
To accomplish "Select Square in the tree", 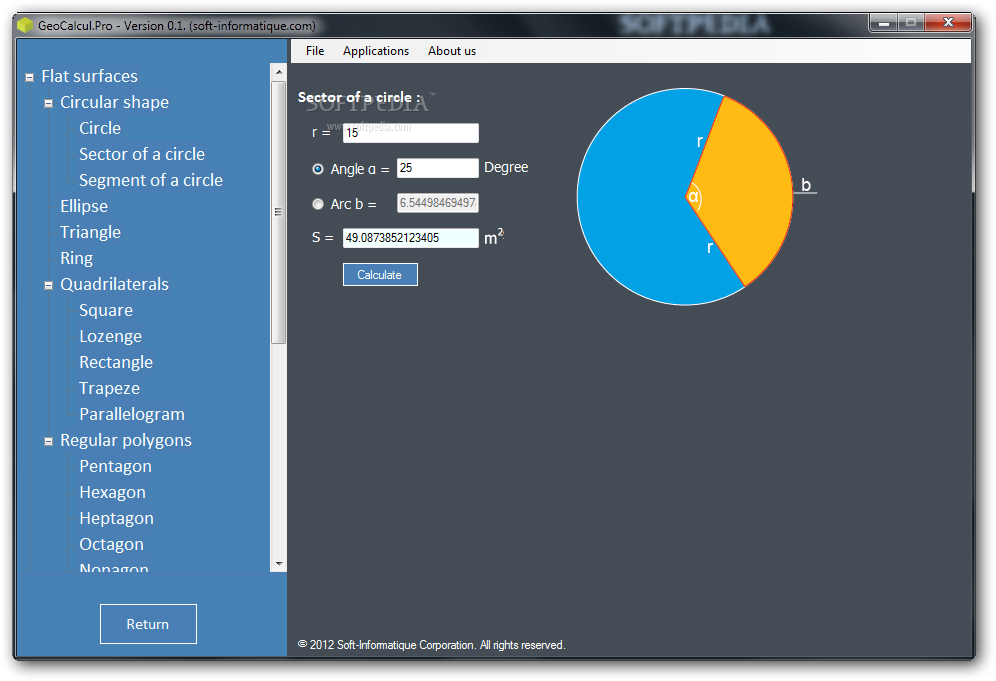I will pos(106,311).
